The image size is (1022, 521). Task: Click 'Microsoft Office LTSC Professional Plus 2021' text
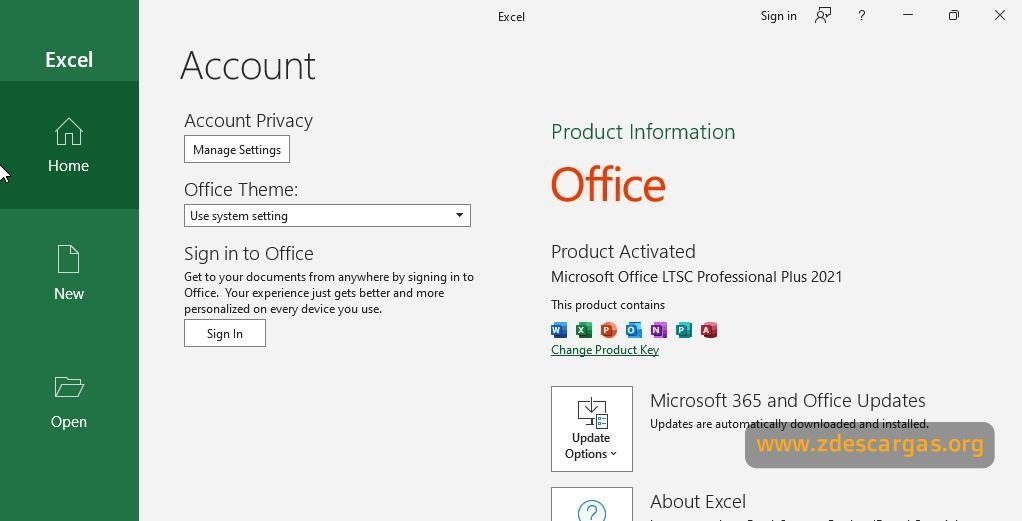point(697,276)
